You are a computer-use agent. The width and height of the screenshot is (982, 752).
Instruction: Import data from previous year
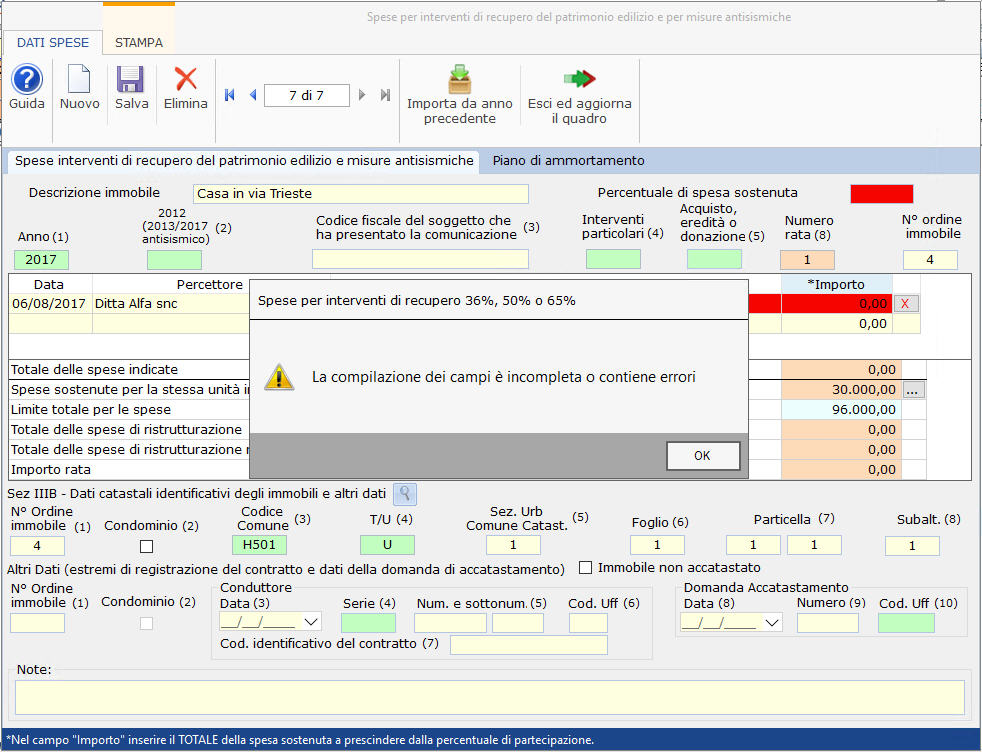(x=460, y=95)
